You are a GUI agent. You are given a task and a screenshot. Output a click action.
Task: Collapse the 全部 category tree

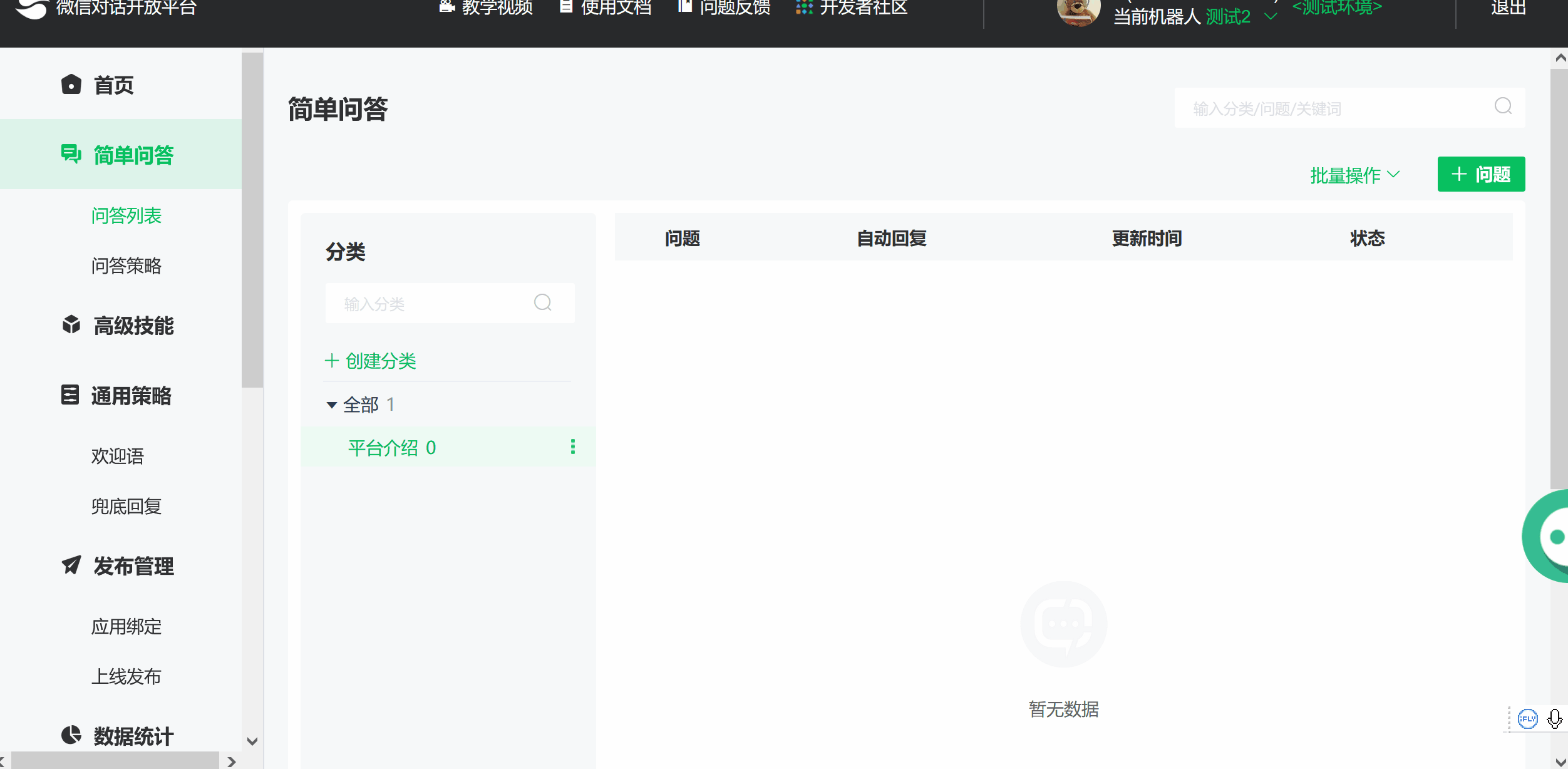[x=332, y=405]
